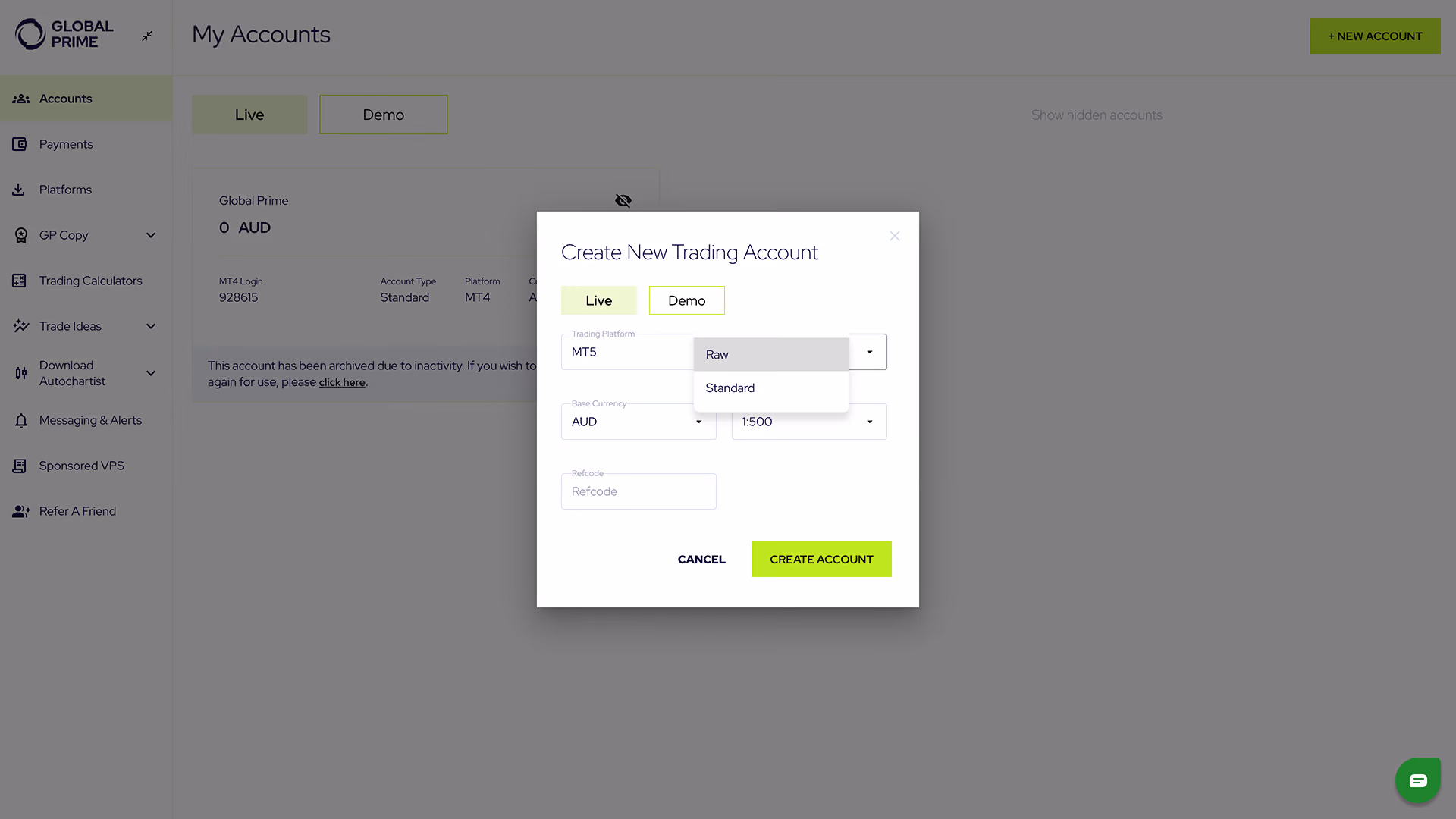Screen dimensions: 1456x819
Task: Click the Platforms download icon
Action: click(19, 190)
